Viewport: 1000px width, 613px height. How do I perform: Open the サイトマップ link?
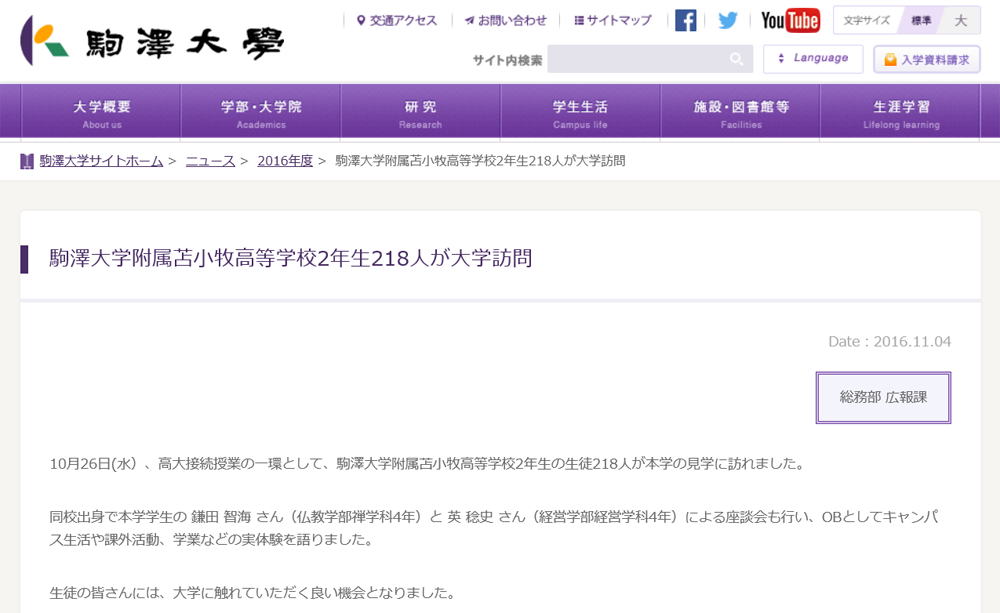coord(613,20)
